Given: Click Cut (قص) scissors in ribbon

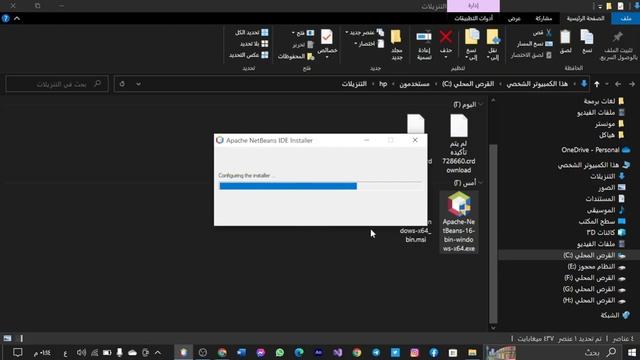Looking at the screenshot, I should point(543,32).
